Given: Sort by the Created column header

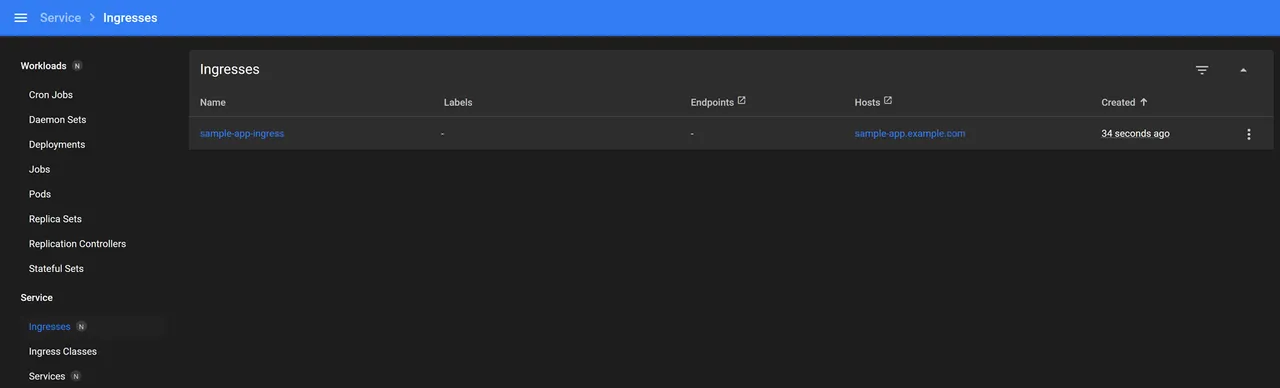Looking at the screenshot, I should [x=1118, y=102].
